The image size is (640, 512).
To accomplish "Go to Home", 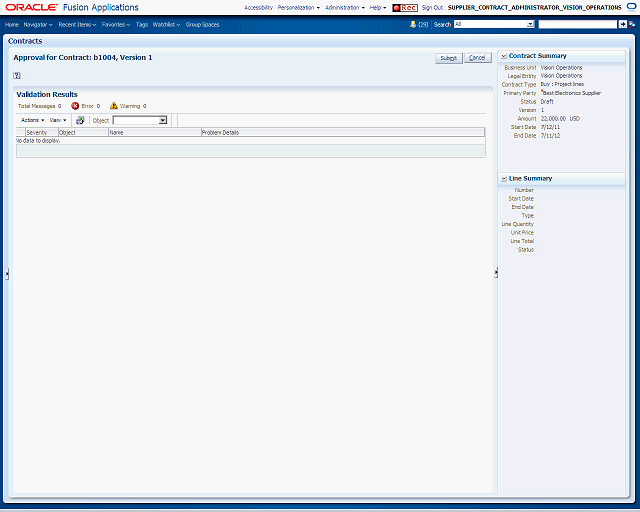I will pyautogui.click(x=12, y=24).
